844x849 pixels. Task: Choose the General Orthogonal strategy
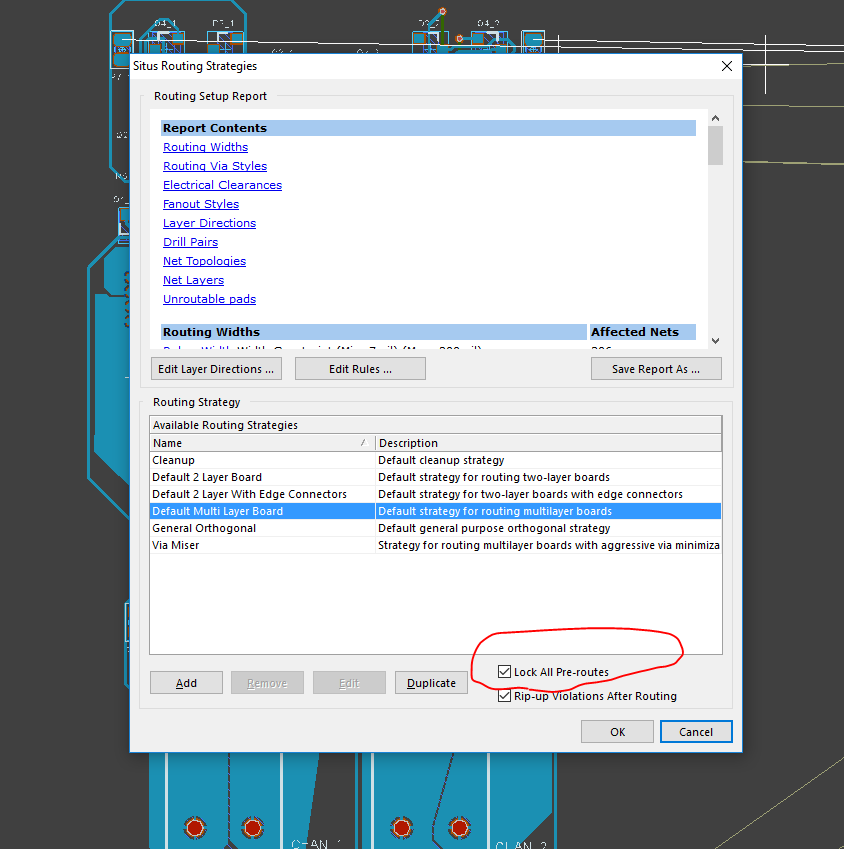click(203, 528)
